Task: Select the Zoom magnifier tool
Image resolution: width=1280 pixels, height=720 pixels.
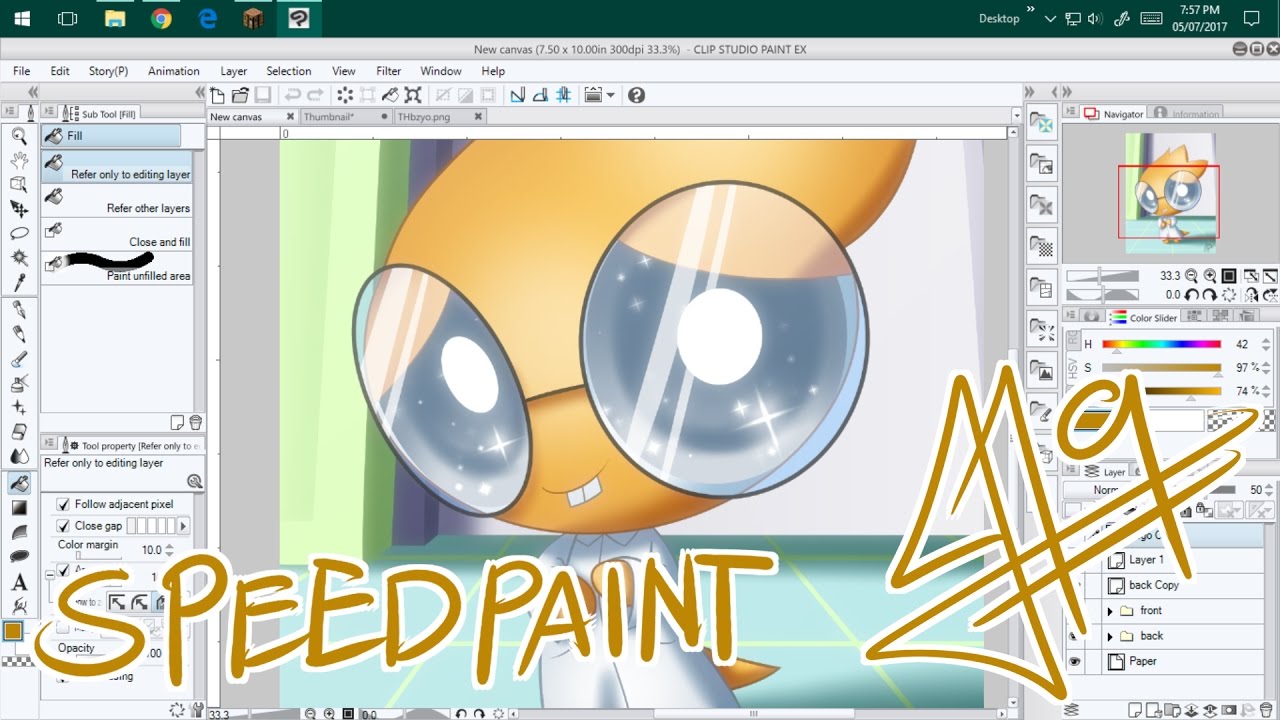Action: 19,137
